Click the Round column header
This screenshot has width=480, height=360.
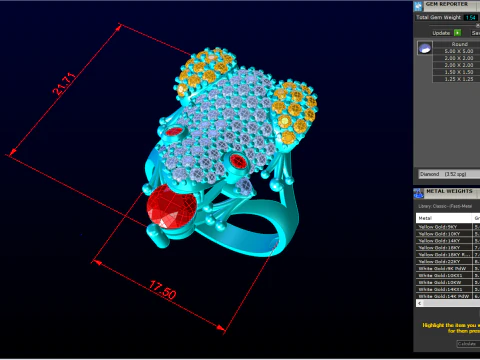point(457,44)
